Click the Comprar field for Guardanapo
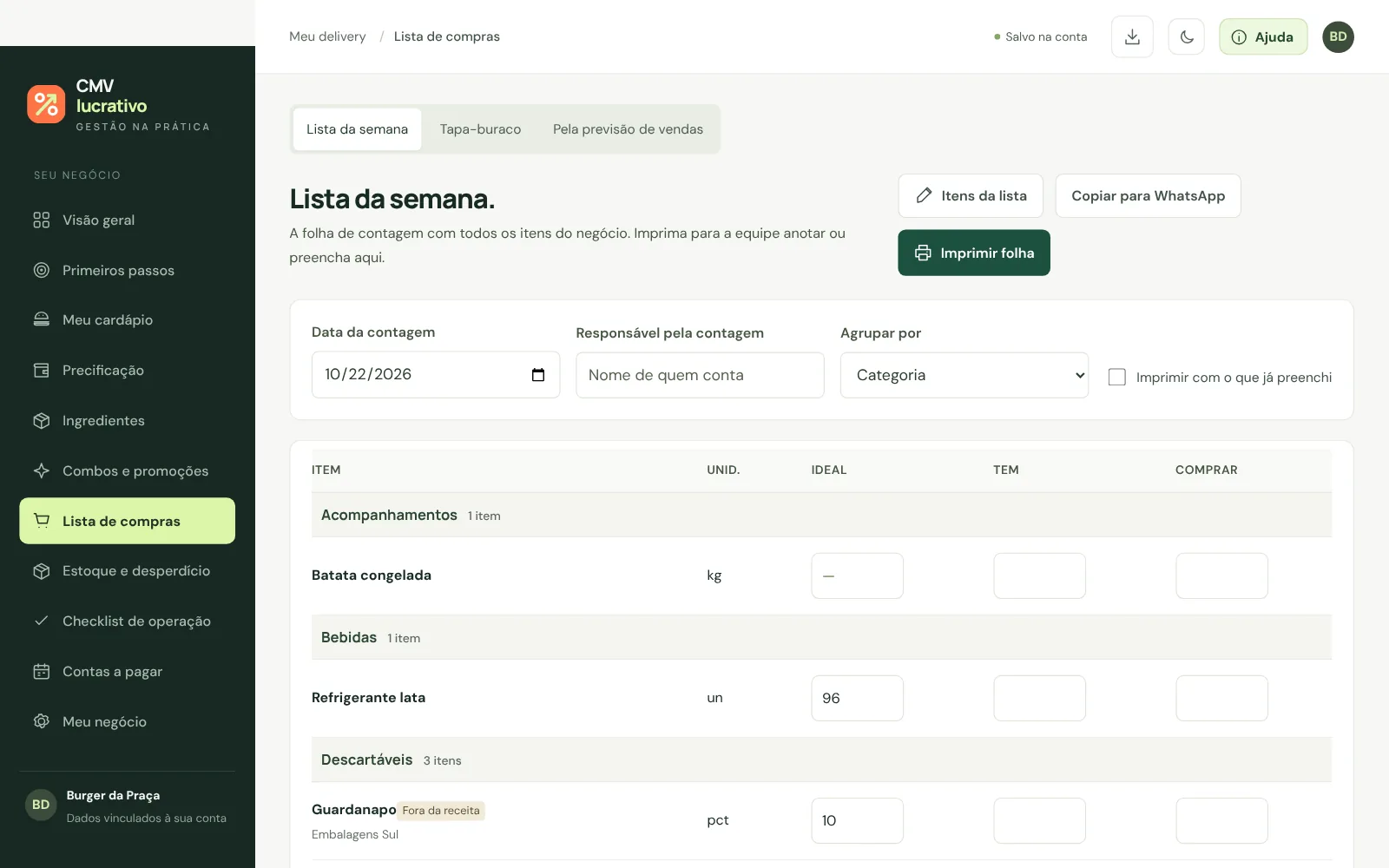1389x868 pixels. pos(1221,820)
